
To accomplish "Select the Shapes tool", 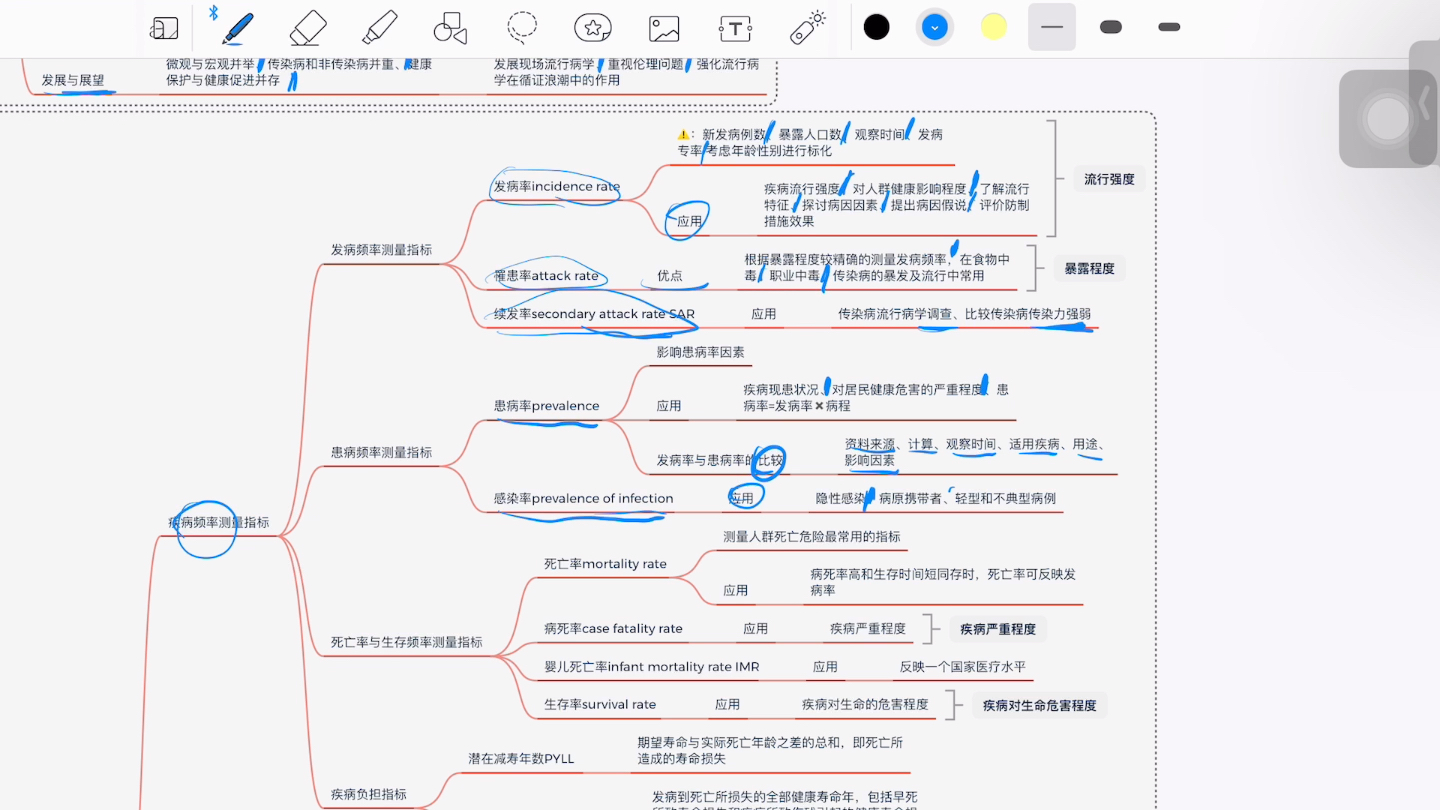I will [450, 28].
